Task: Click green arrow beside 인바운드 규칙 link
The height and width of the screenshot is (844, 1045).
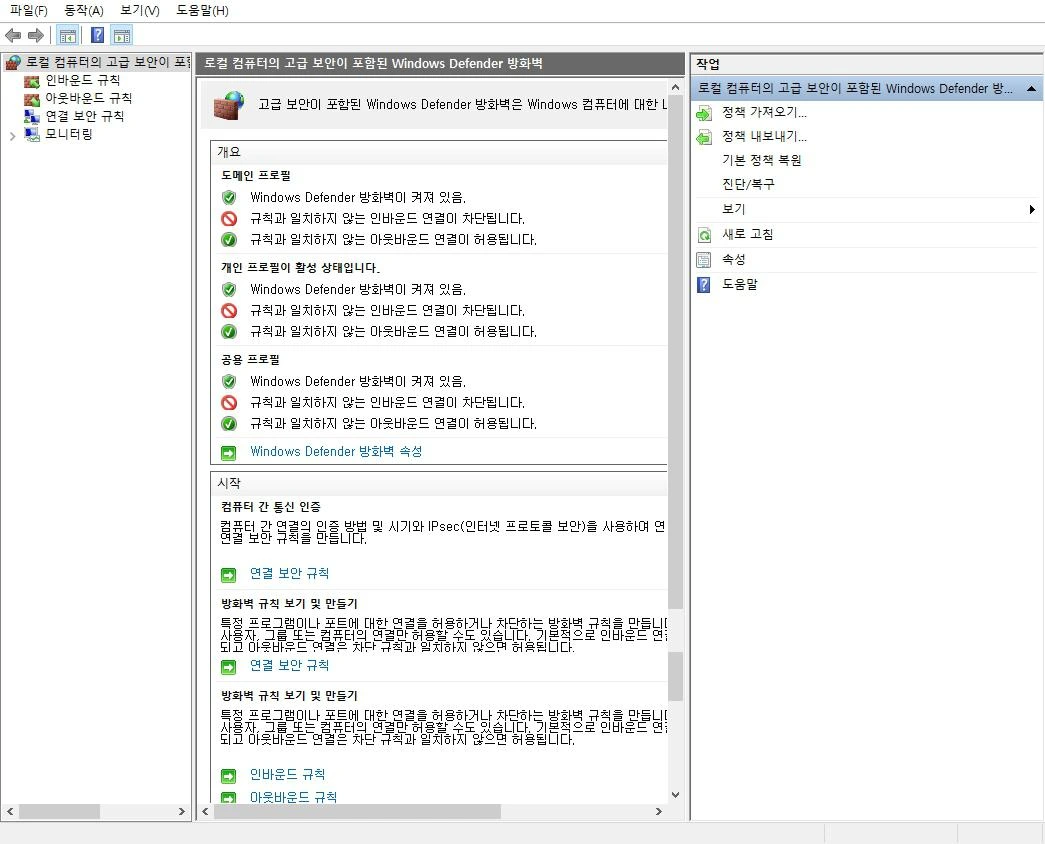Action: coord(229,776)
